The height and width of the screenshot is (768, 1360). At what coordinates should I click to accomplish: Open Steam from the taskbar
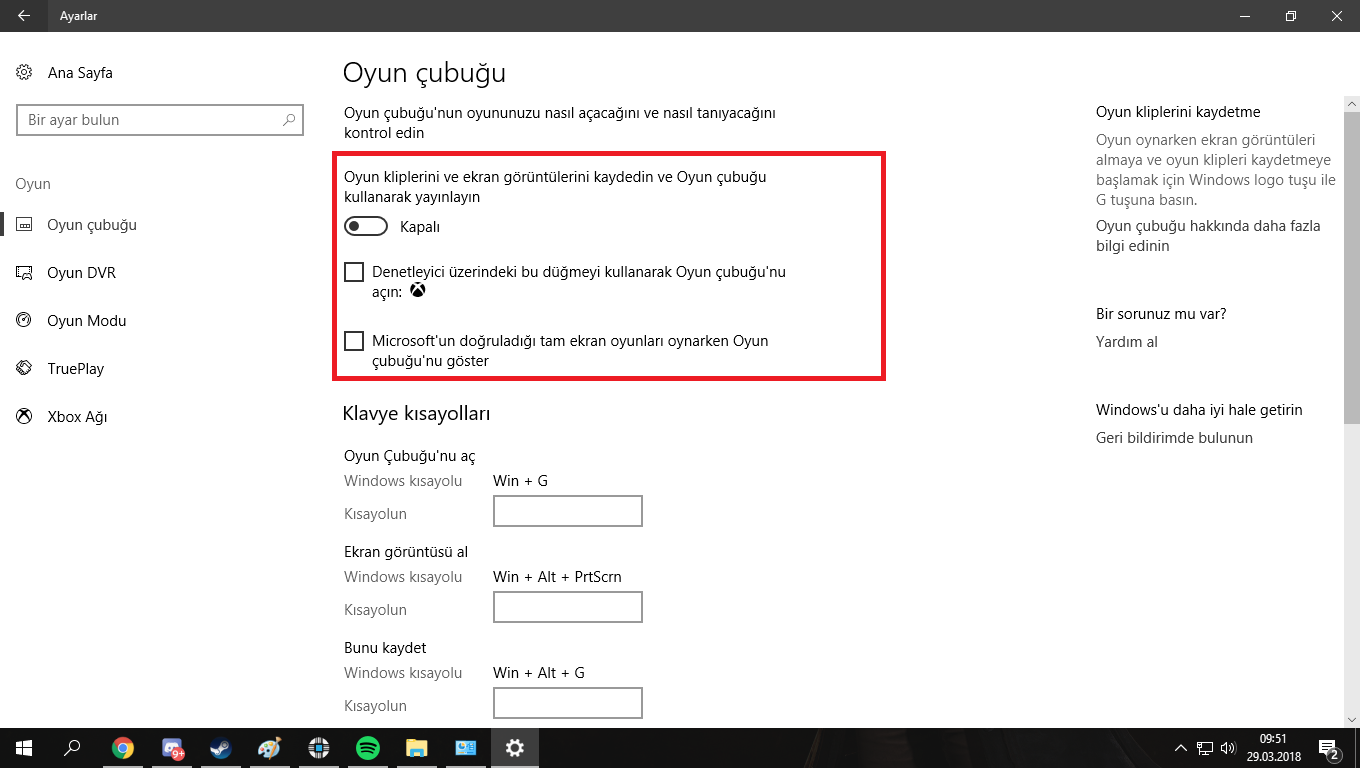[x=221, y=748]
